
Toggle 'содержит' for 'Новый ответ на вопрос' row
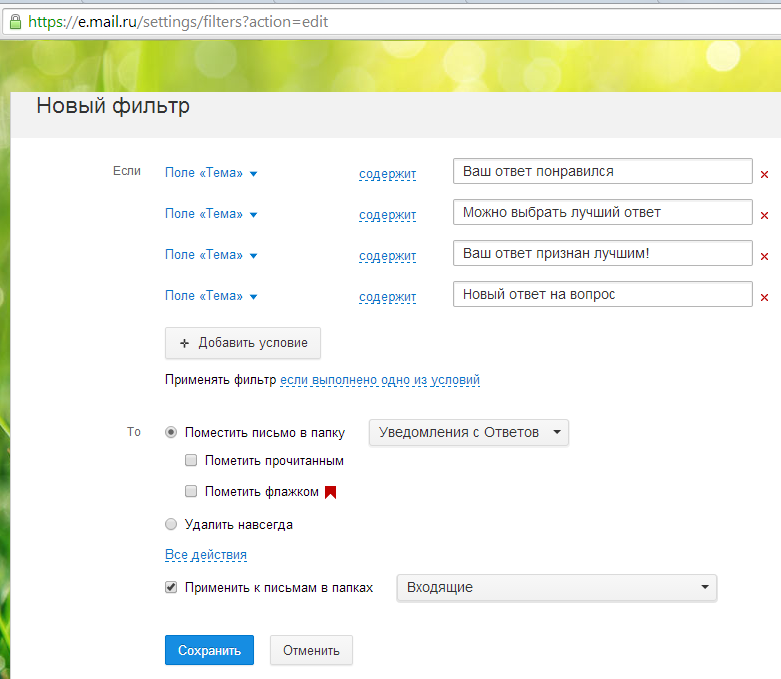point(388,297)
